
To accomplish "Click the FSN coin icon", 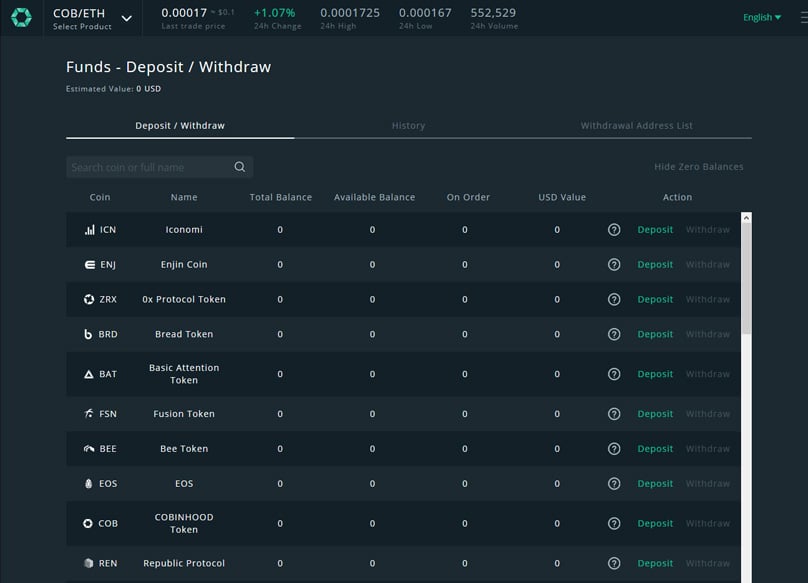I will pos(89,413).
